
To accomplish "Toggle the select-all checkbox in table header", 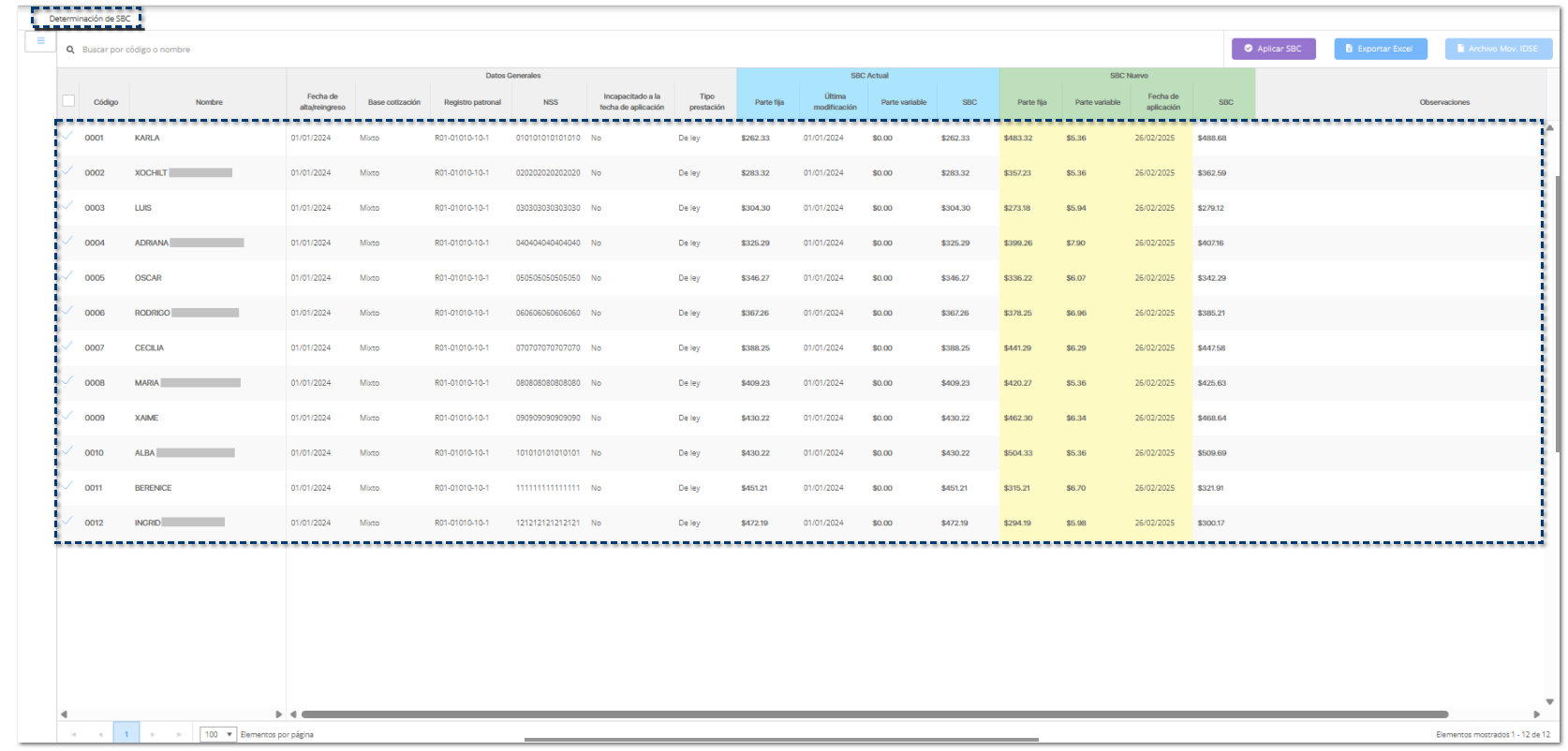I will click(68, 101).
